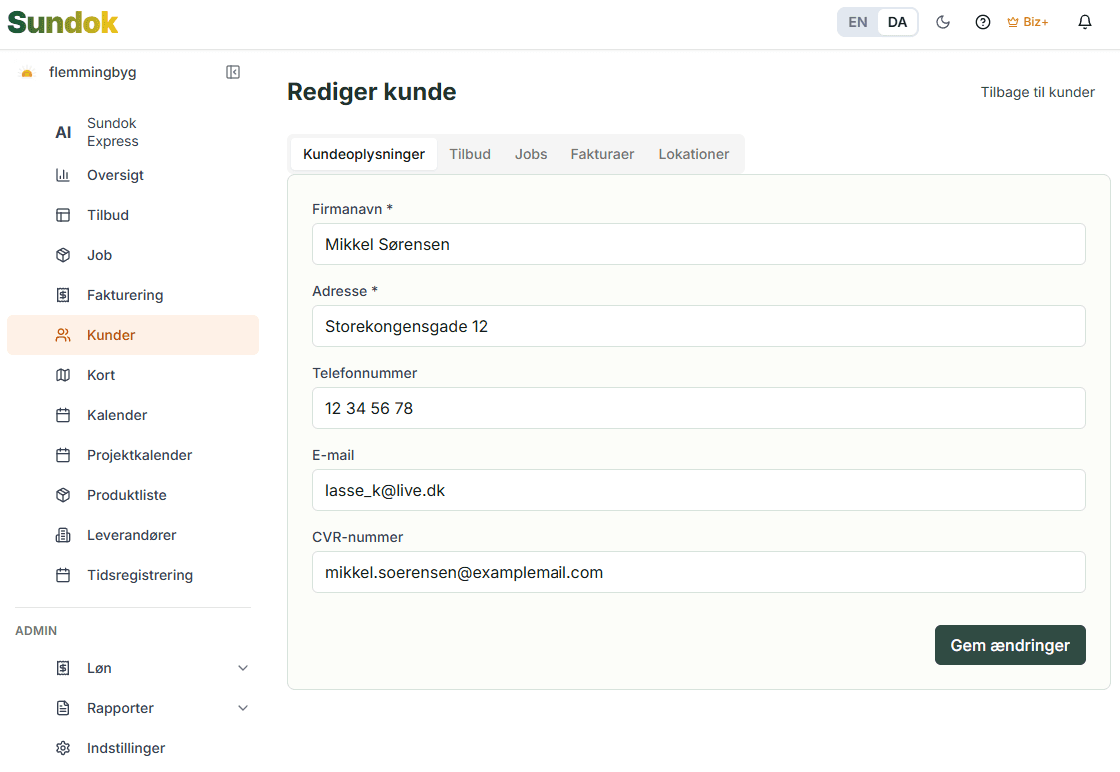1120x772 pixels.
Task: Open notifications bell icon
Action: [1085, 22]
